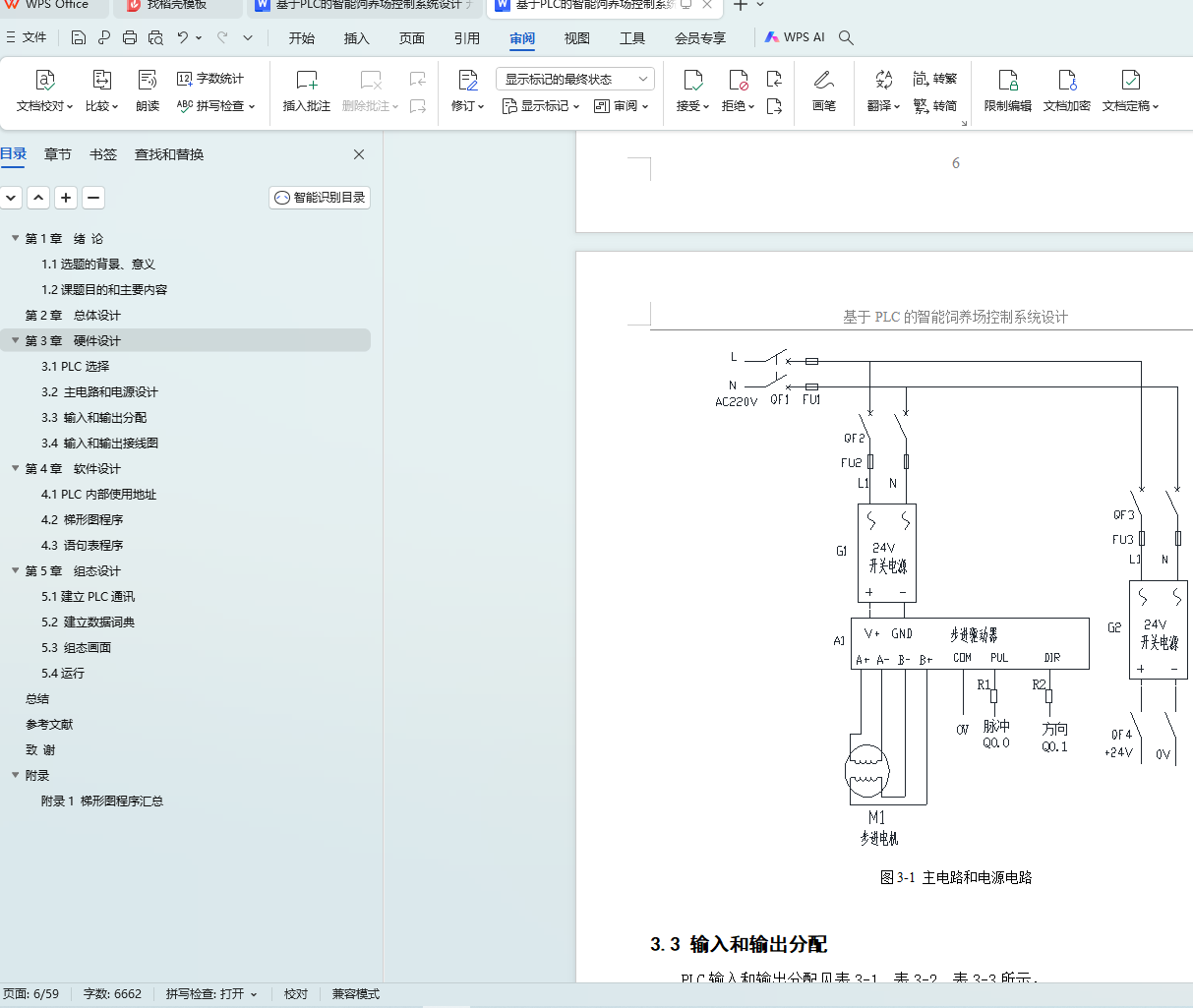
Task: Convert text with 转繁 button
Action: [x=935, y=79]
